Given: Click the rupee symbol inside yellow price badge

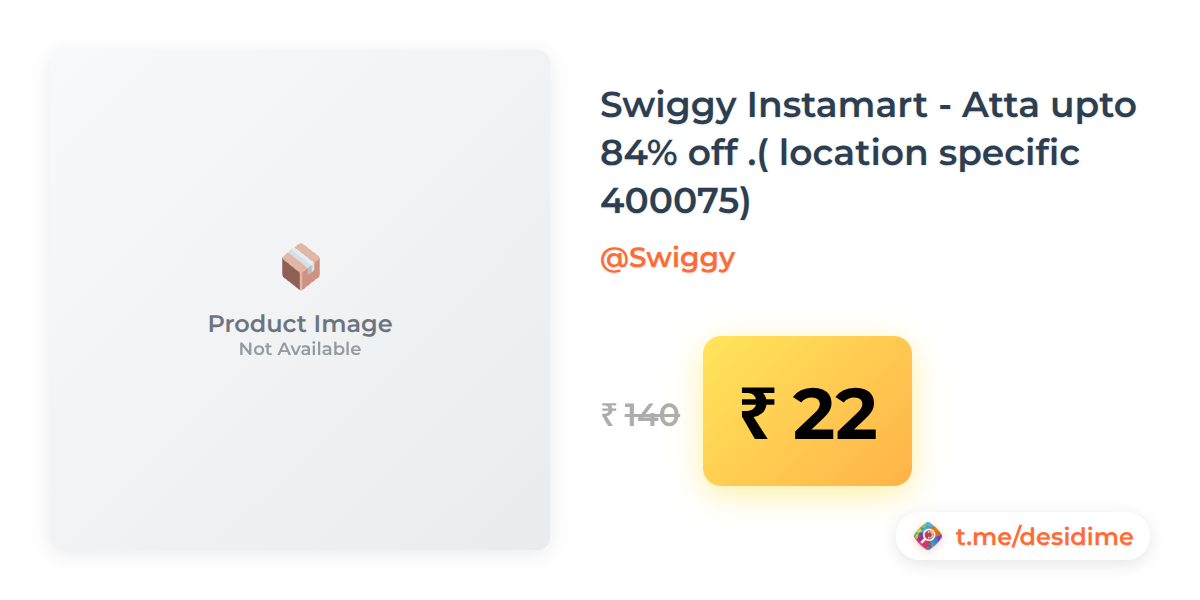Looking at the screenshot, I should (x=757, y=414).
